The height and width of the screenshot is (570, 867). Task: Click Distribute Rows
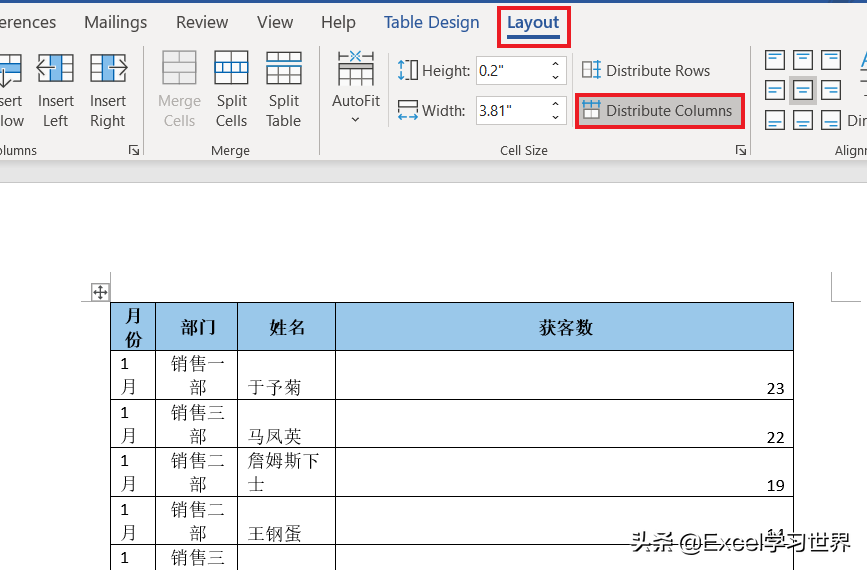646,70
